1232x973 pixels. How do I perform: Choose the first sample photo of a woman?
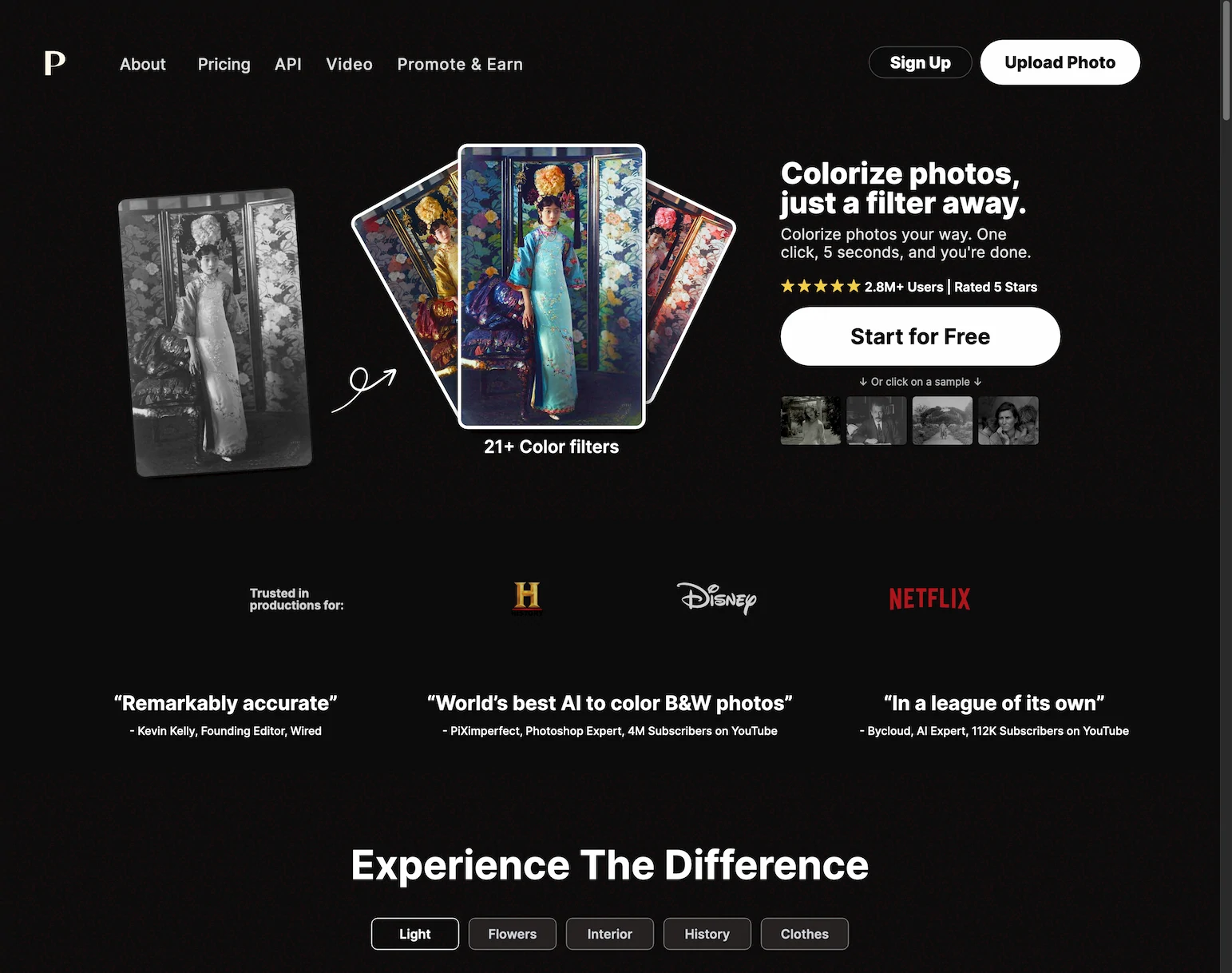click(811, 420)
